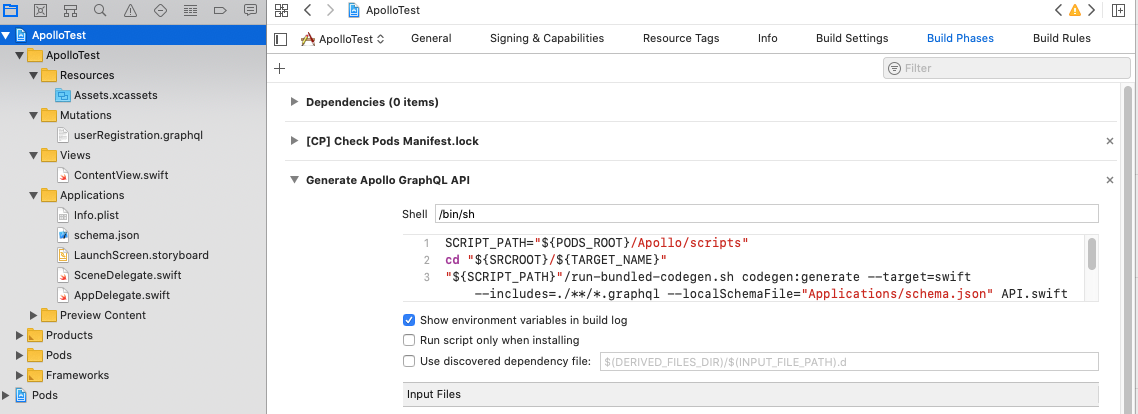Click the script editor vertical scrollbar
1138x414 pixels.
pos(1092,254)
